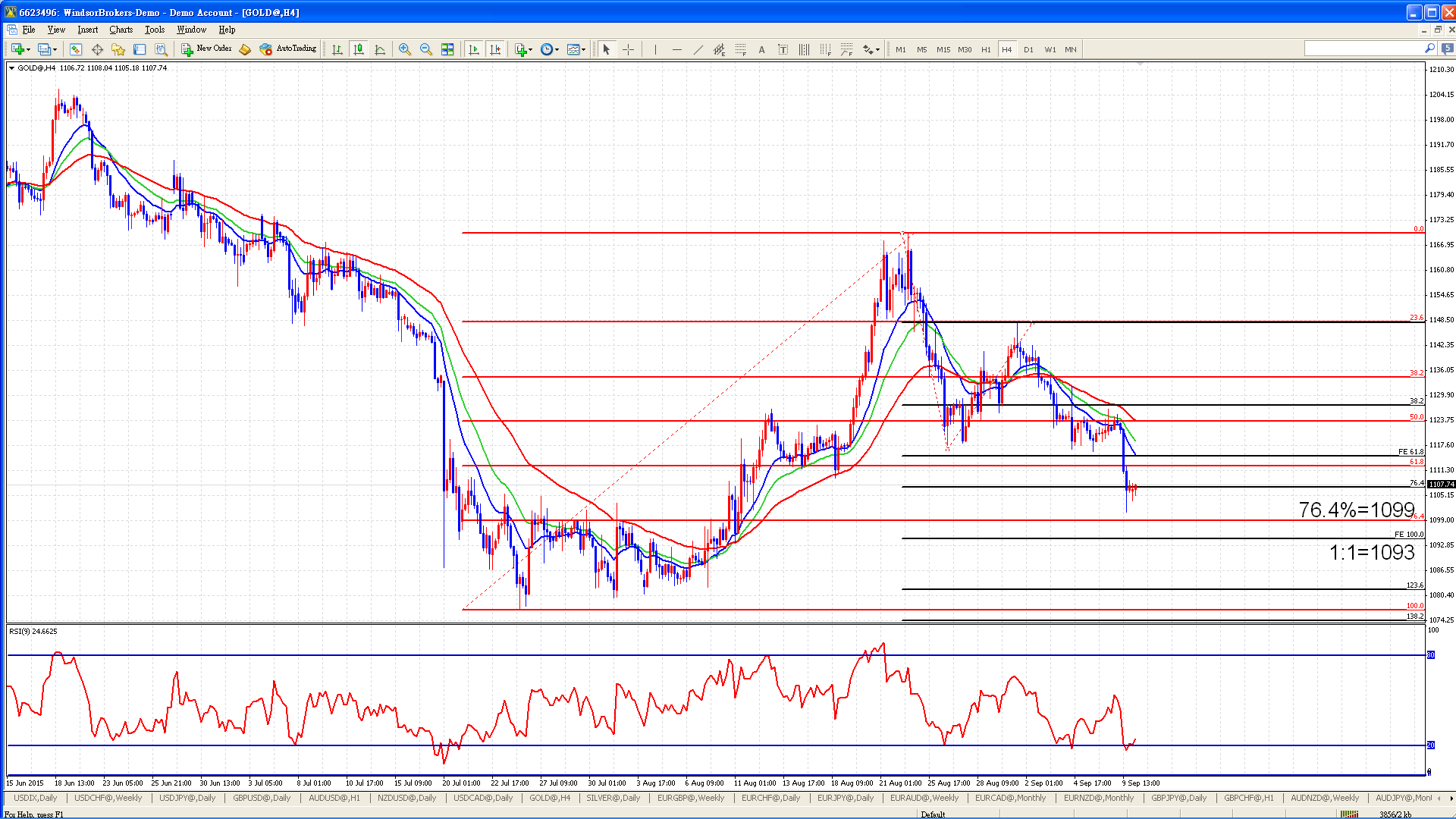Switch chart to bar chart mode
The height and width of the screenshot is (819, 1456).
point(337,49)
